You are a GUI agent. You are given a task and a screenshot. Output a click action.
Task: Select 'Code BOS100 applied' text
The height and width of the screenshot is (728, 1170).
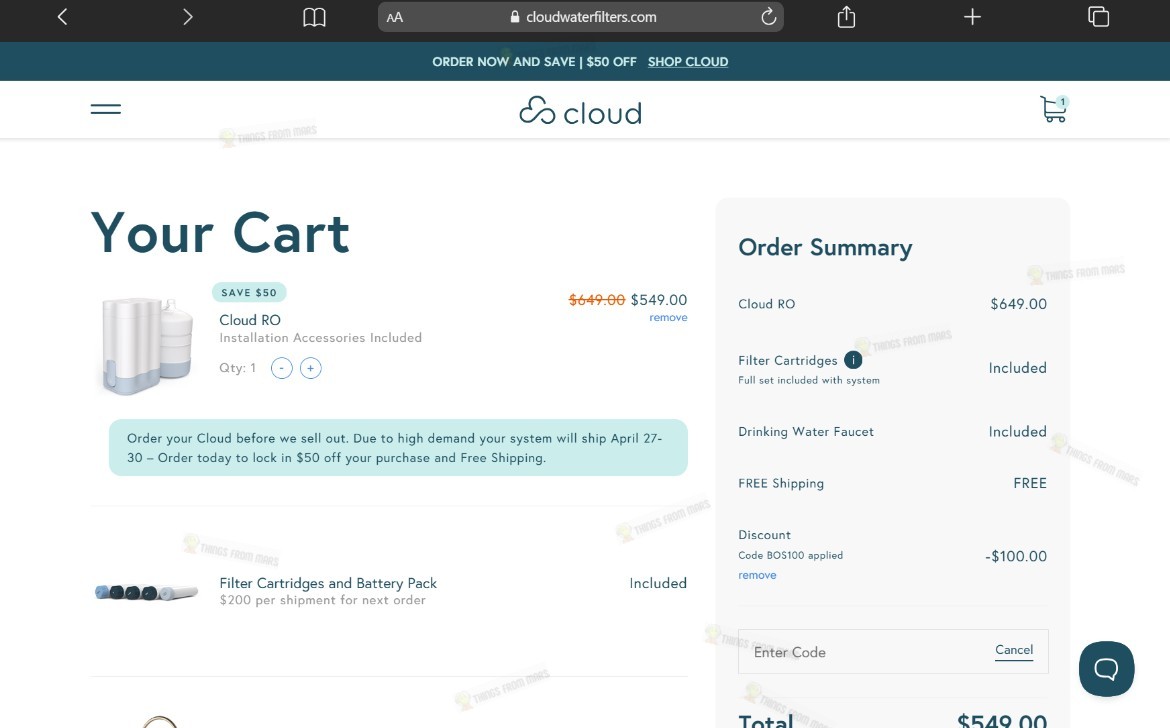[x=790, y=556]
